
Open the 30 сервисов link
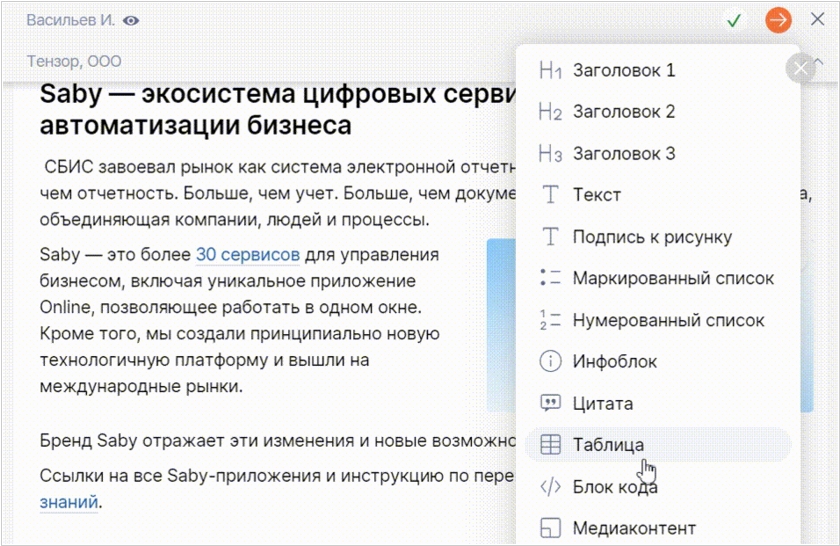tap(248, 254)
